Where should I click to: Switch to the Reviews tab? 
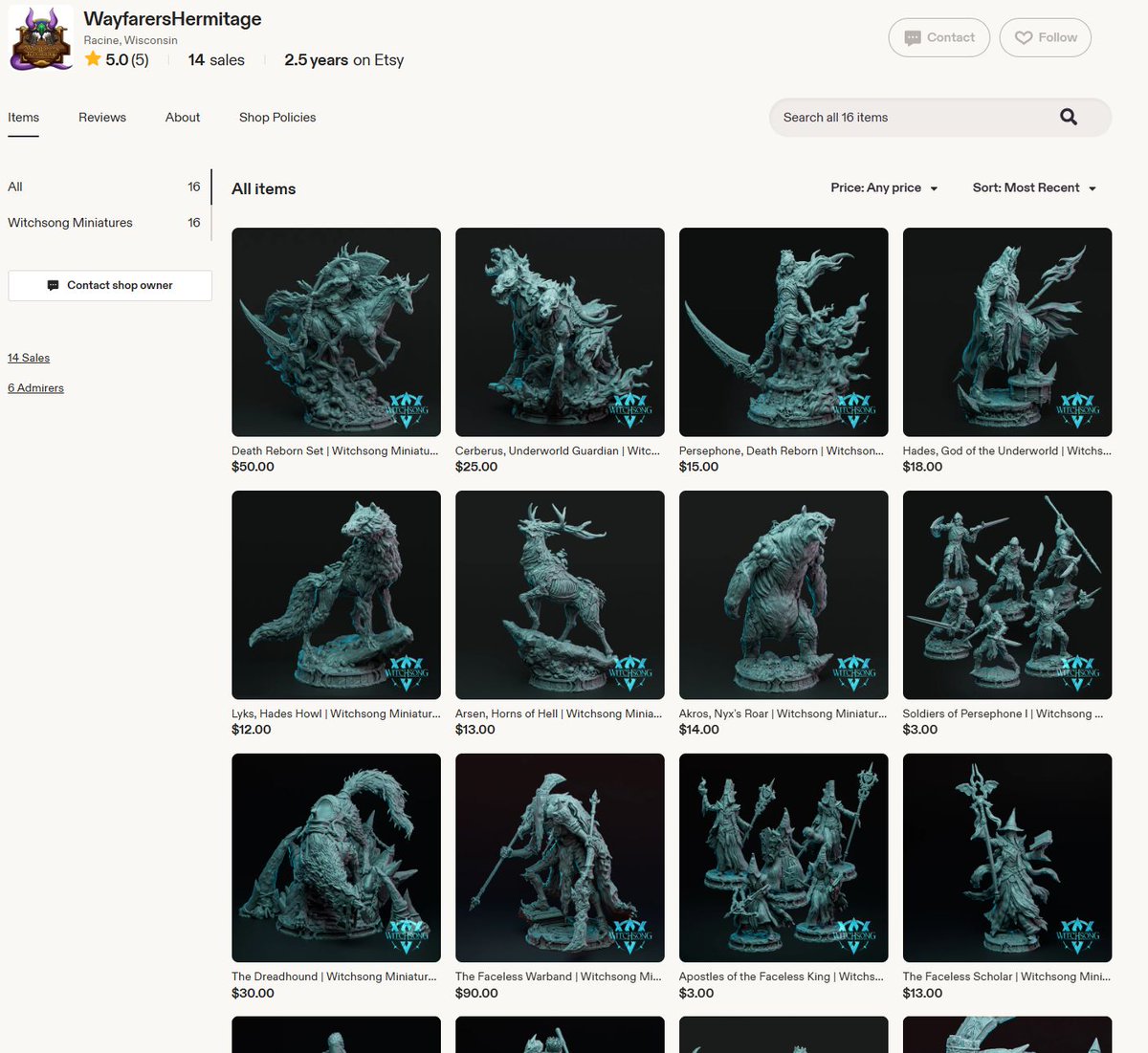[102, 117]
